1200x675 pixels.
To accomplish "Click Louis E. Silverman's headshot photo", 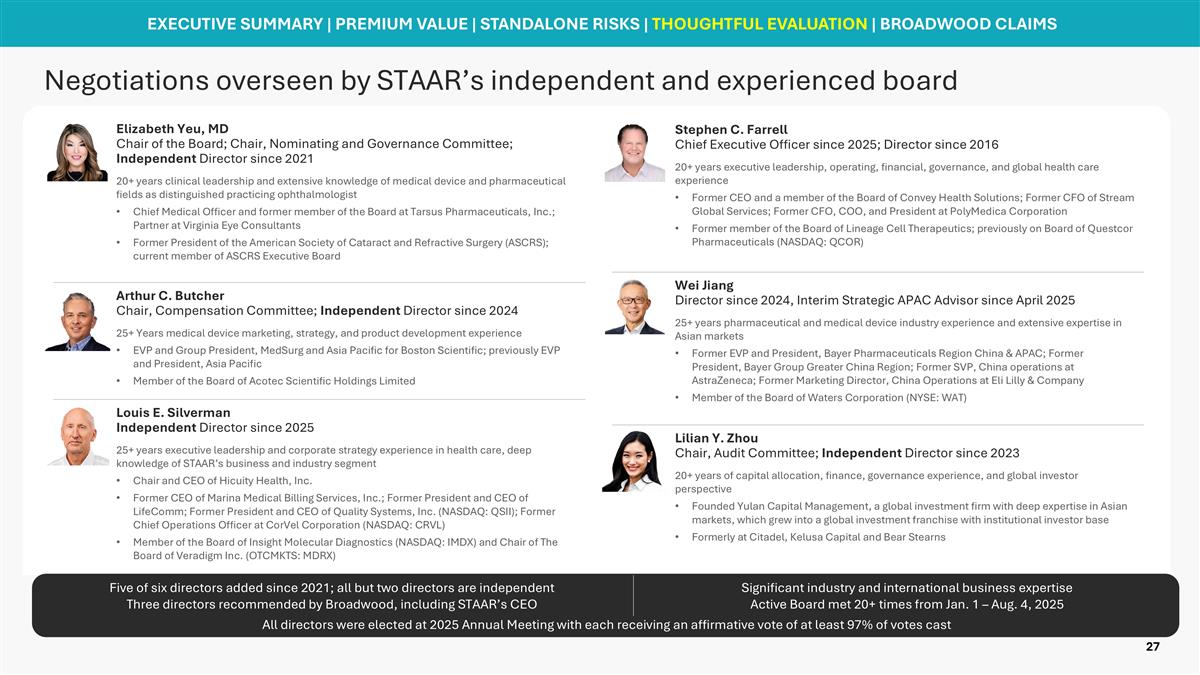I will coord(79,435).
